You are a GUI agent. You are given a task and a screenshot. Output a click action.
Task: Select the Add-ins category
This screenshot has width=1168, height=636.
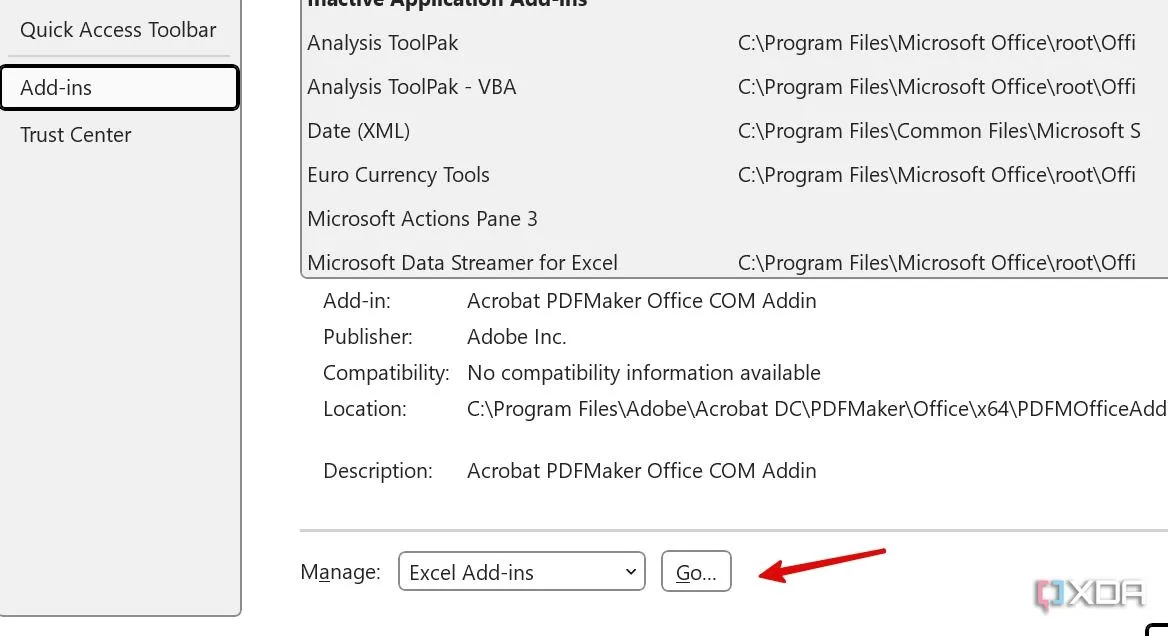119,88
